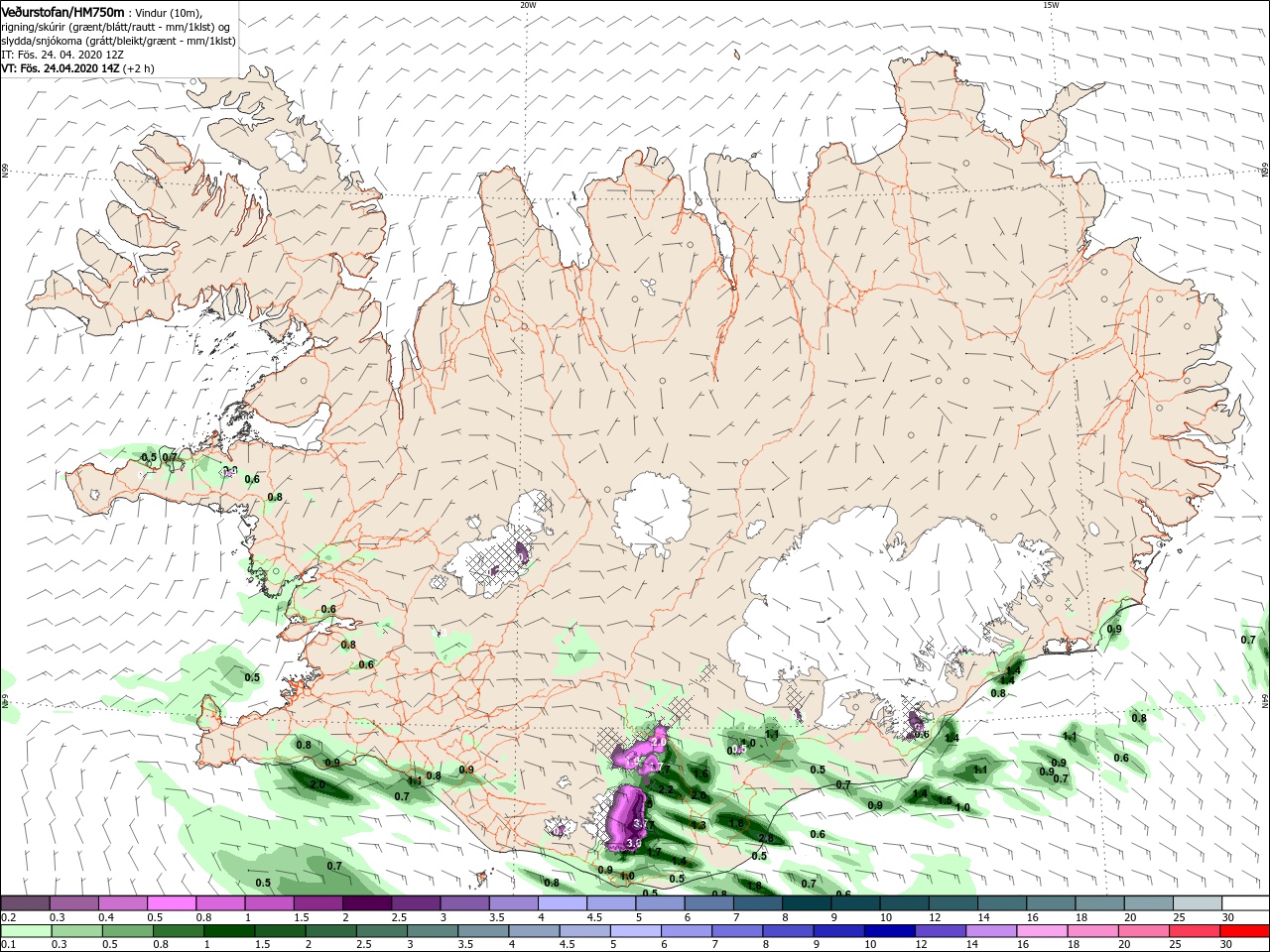The width and height of the screenshot is (1270, 952).
Task: Click the pale grey 25 swatch in upper legend row
Action: 1198,902
